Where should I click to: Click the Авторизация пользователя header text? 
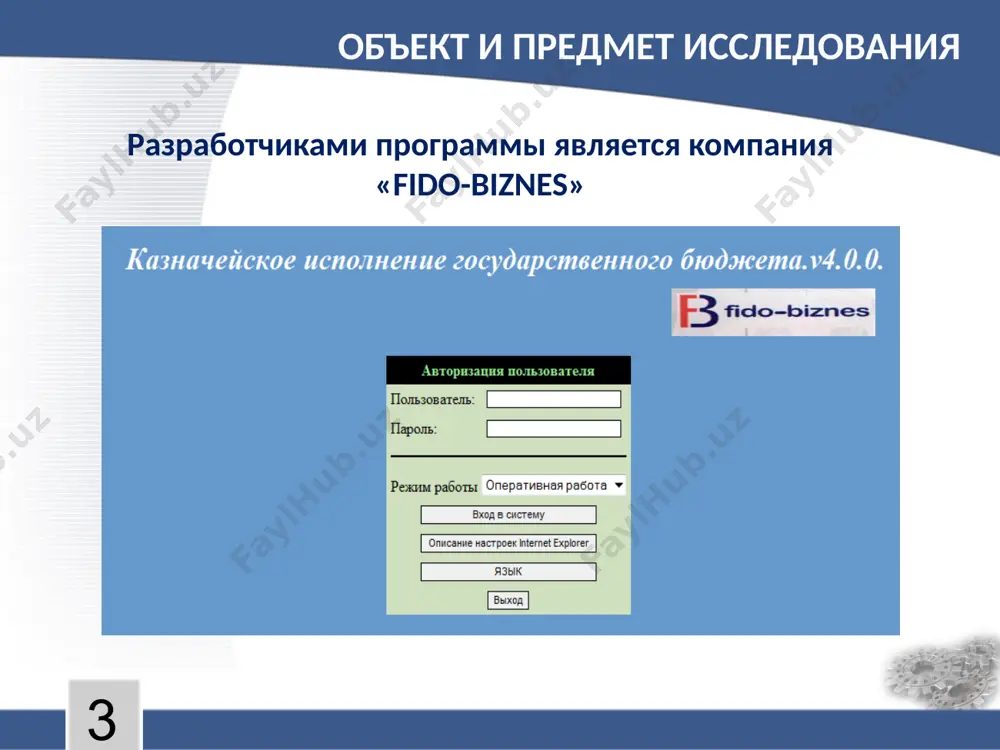pyautogui.click(x=508, y=371)
